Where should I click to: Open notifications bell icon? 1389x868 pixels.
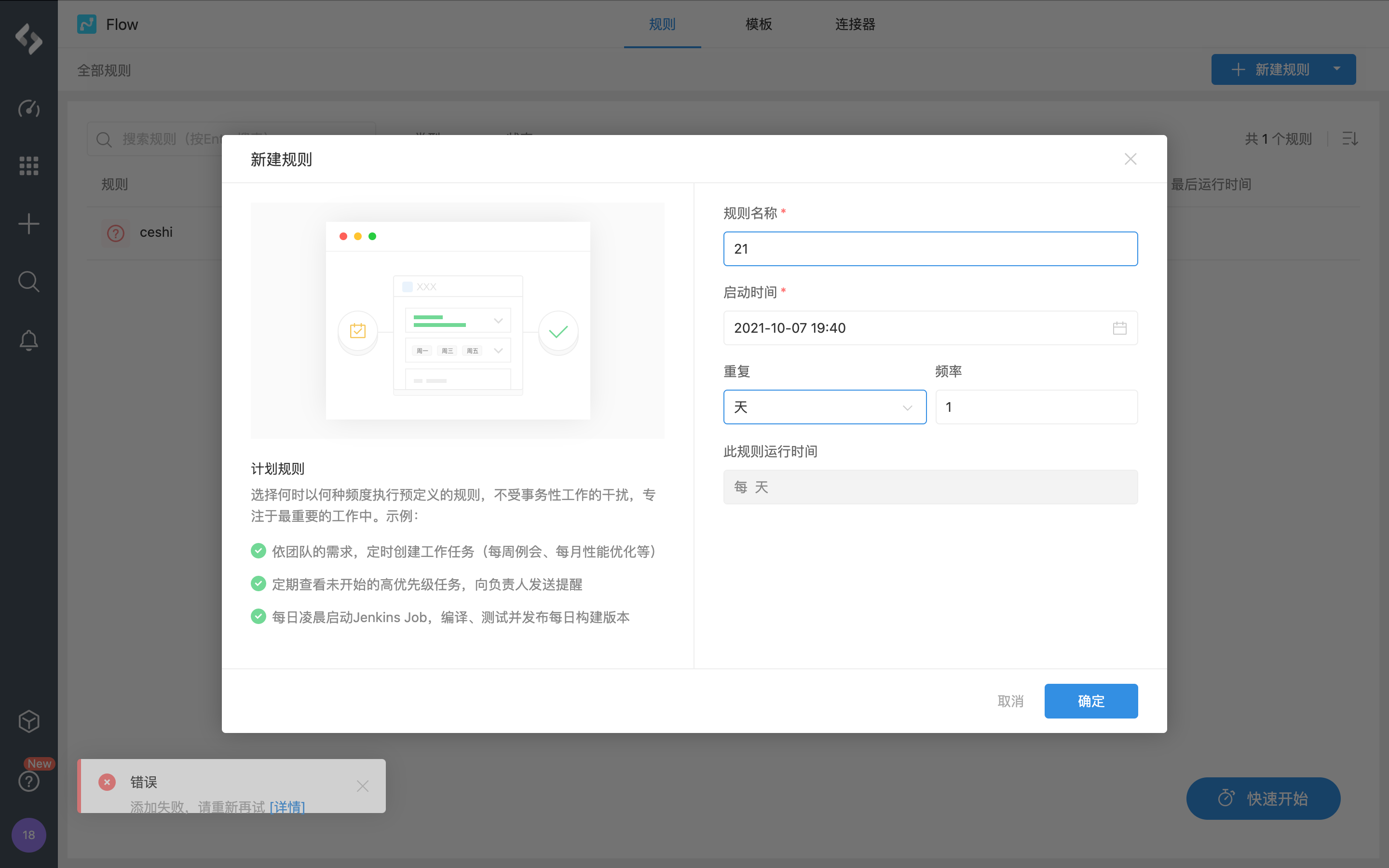click(x=29, y=340)
